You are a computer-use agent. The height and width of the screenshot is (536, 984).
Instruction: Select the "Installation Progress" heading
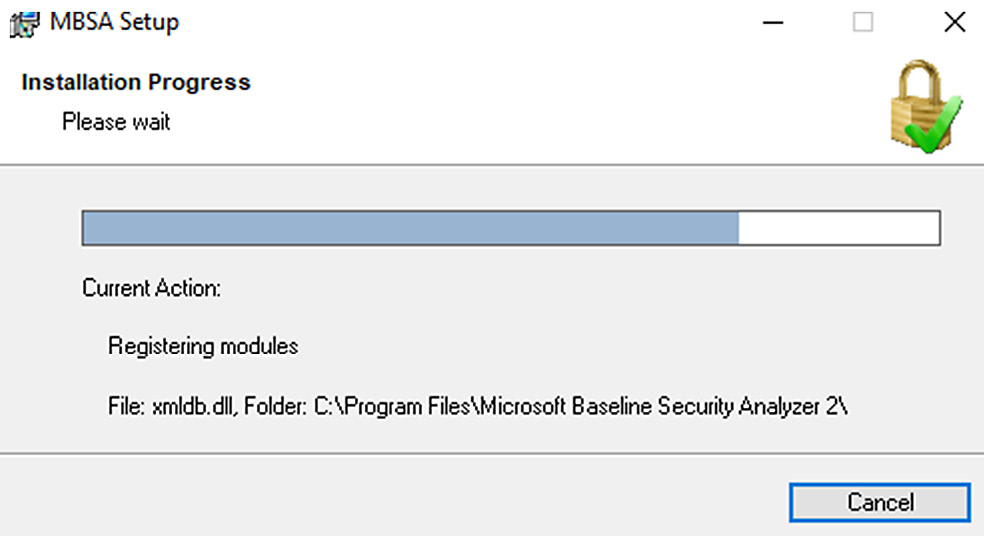click(x=136, y=82)
